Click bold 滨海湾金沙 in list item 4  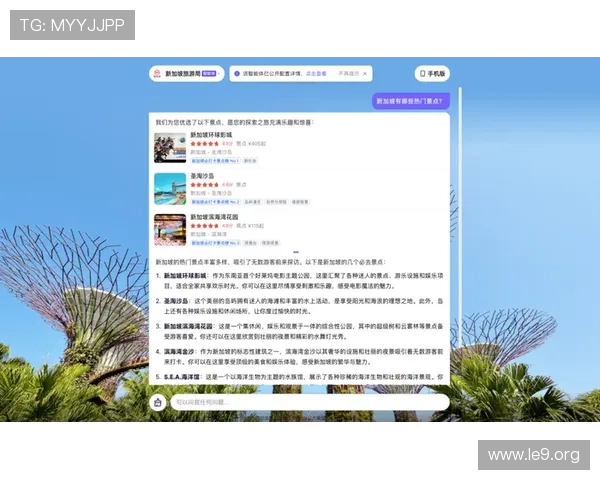click(179, 351)
